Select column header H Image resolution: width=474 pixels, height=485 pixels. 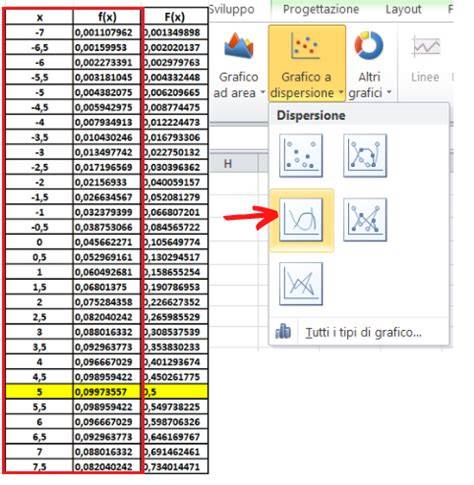[228, 164]
